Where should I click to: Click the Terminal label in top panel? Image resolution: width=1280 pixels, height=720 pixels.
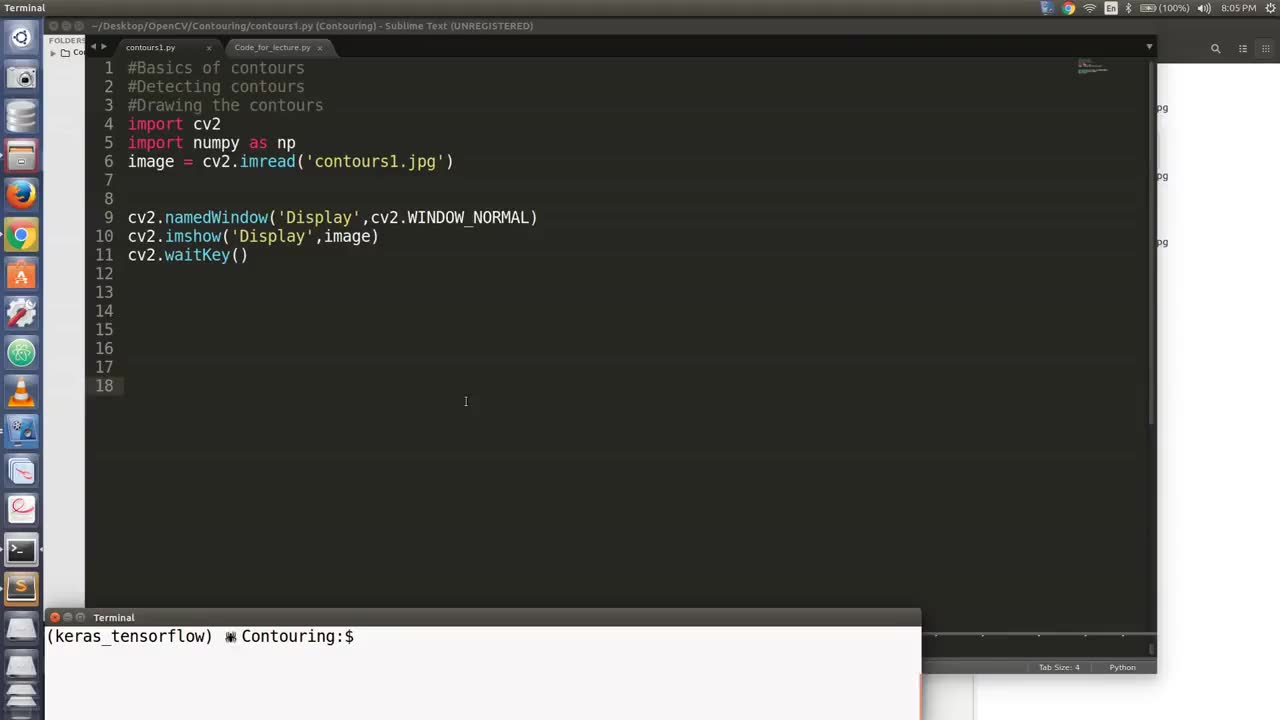[23, 8]
